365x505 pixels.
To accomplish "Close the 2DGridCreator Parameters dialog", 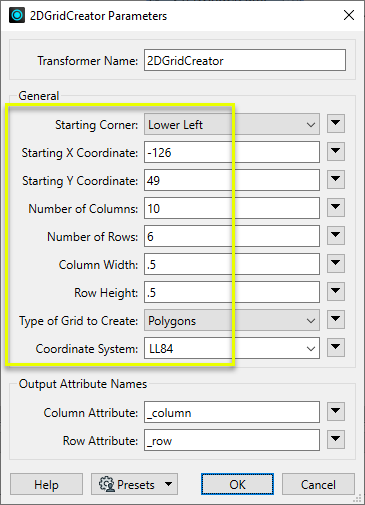I will [x=349, y=15].
